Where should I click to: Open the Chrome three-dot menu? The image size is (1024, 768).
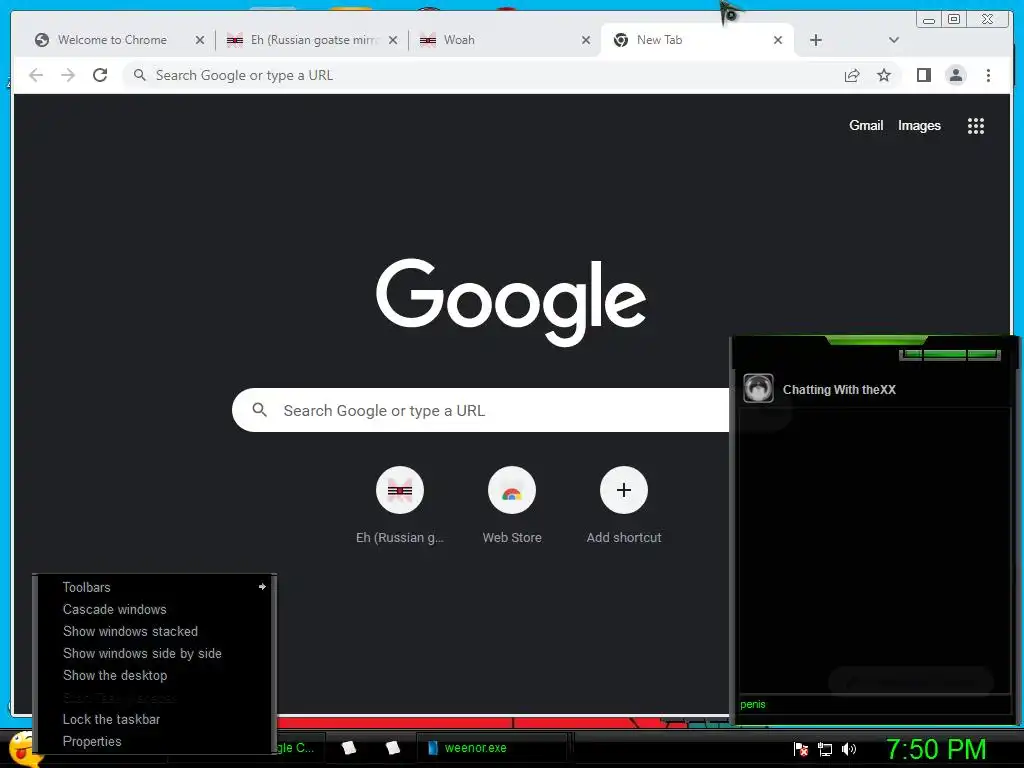pos(988,75)
